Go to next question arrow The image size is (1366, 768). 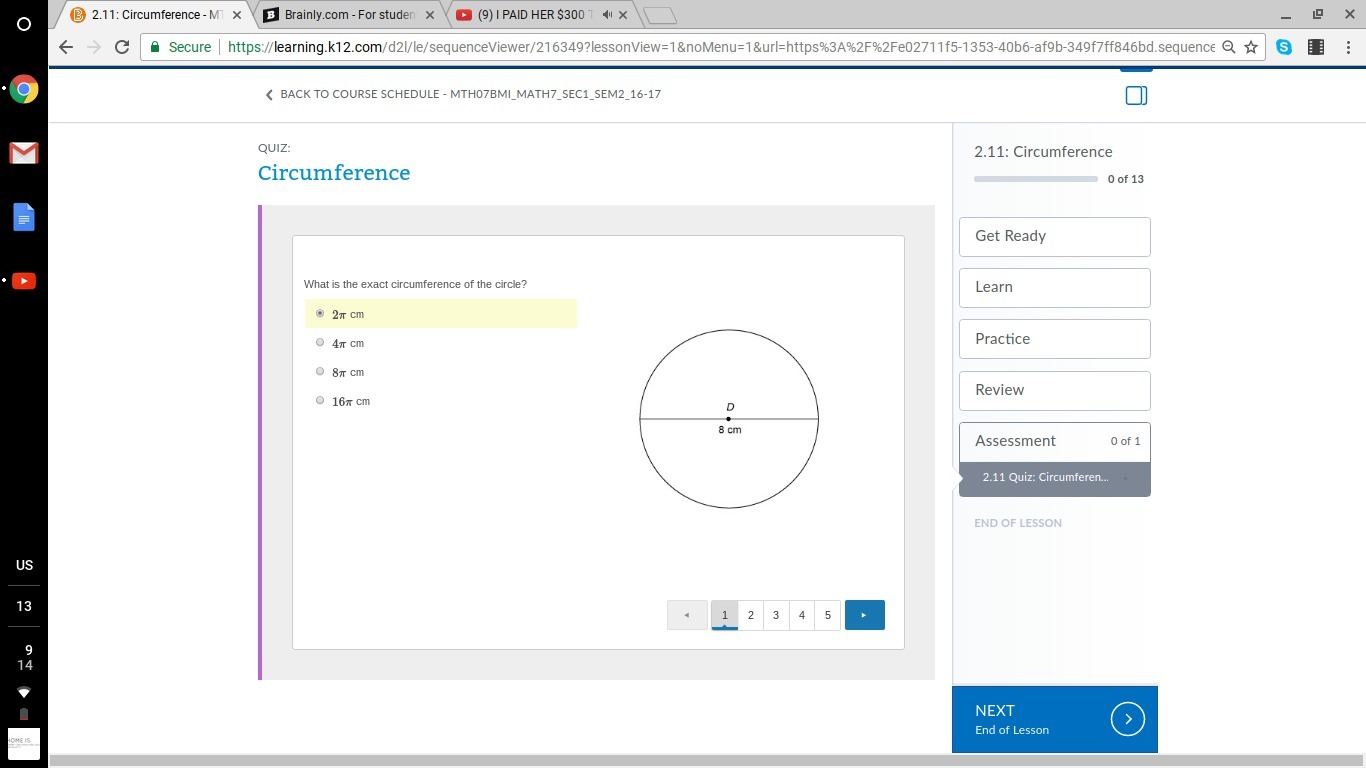(x=865, y=615)
